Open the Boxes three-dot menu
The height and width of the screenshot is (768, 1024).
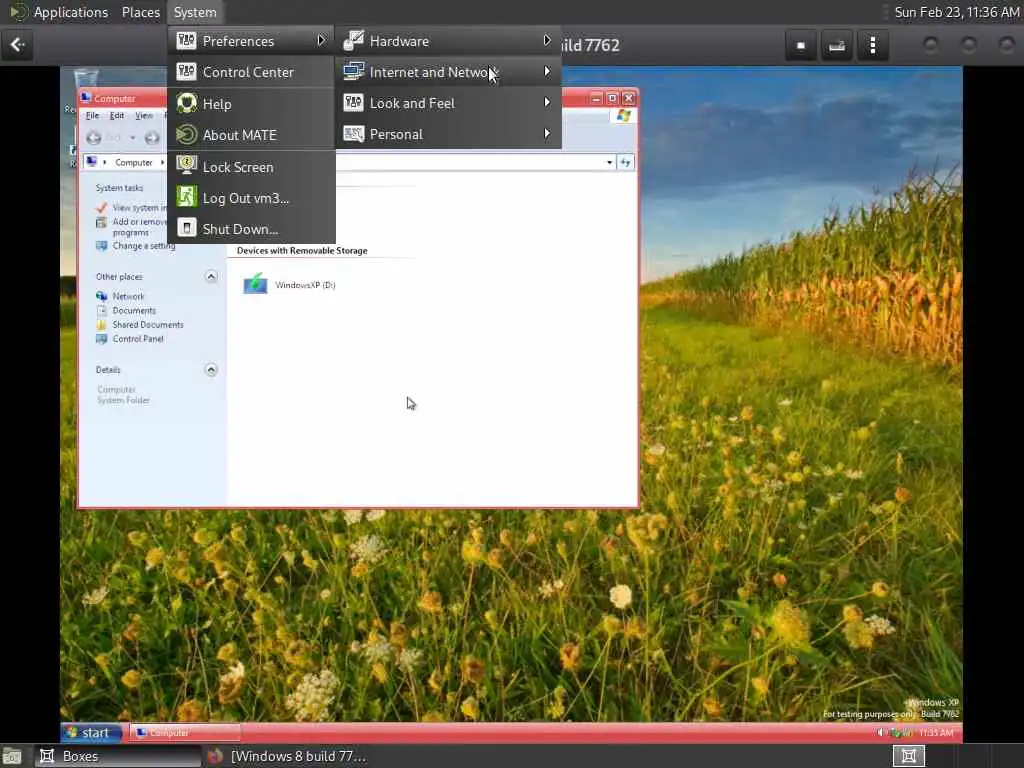pyautogui.click(x=872, y=45)
